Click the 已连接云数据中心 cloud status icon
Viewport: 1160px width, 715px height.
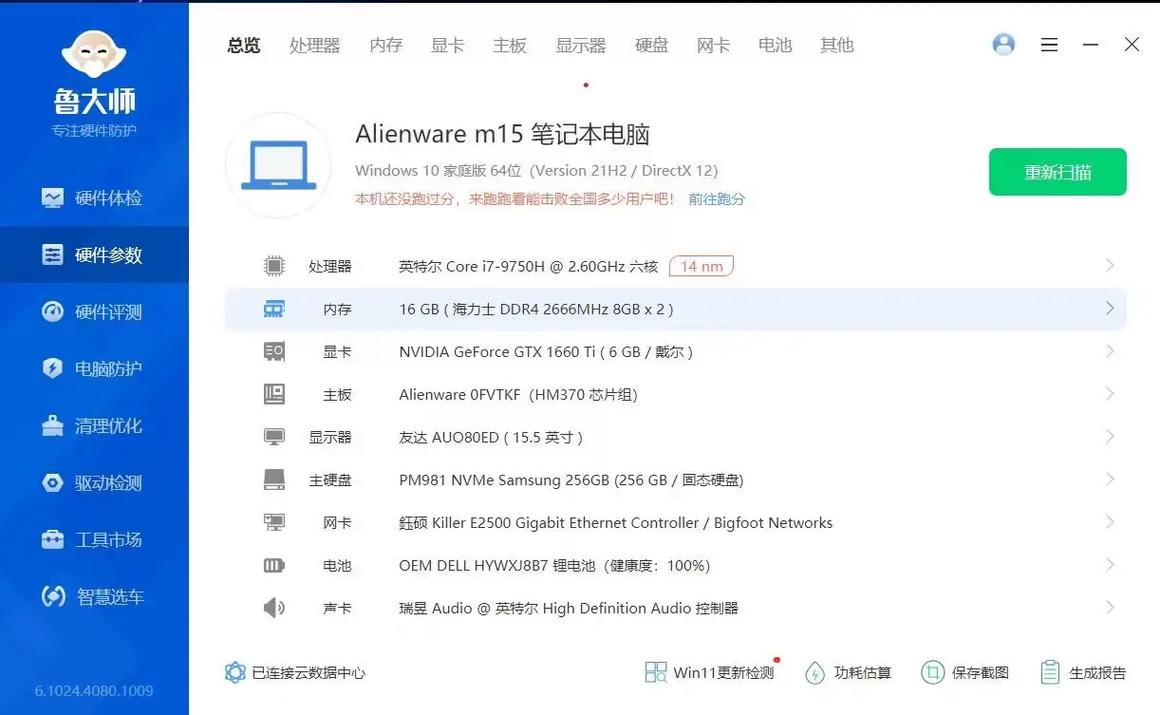pyautogui.click(x=235, y=672)
